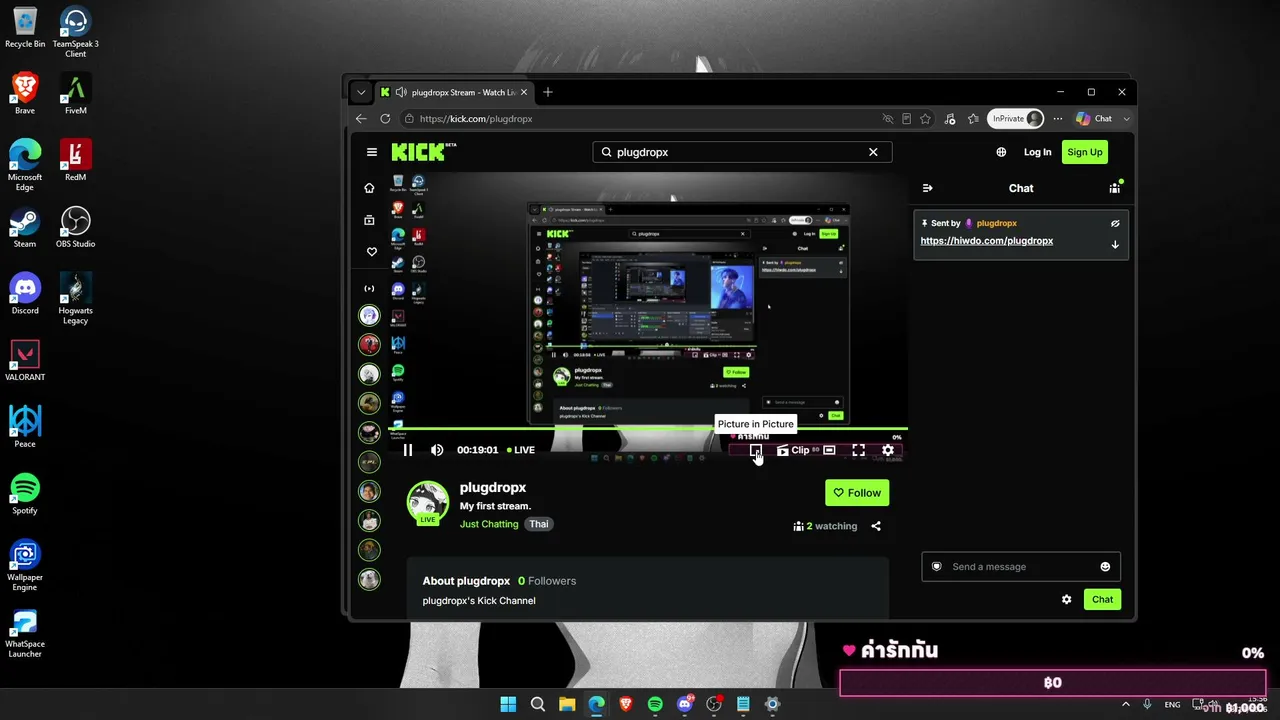Open Discord from the taskbar

click(685, 704)
